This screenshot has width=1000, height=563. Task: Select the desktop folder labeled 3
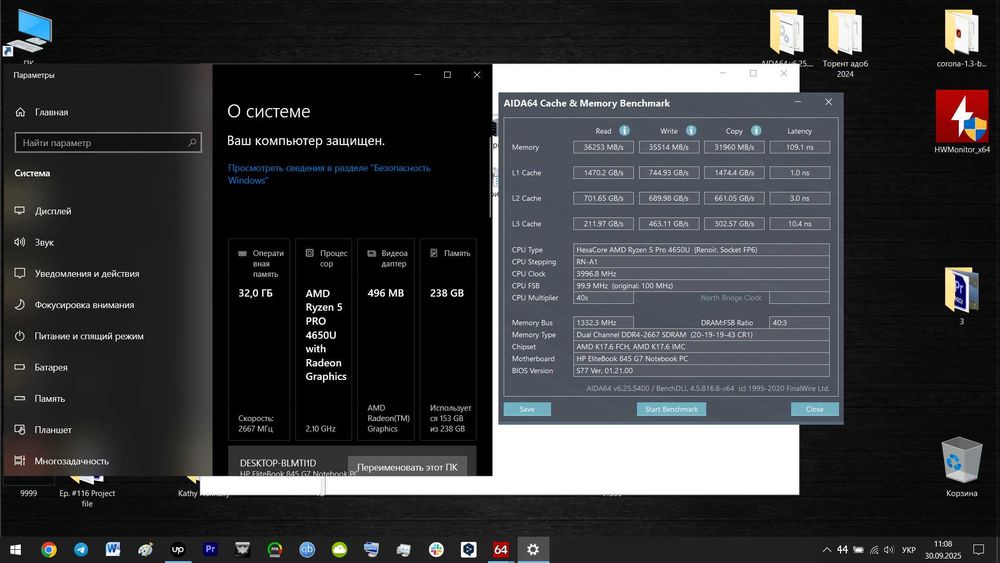click(962, 296)
